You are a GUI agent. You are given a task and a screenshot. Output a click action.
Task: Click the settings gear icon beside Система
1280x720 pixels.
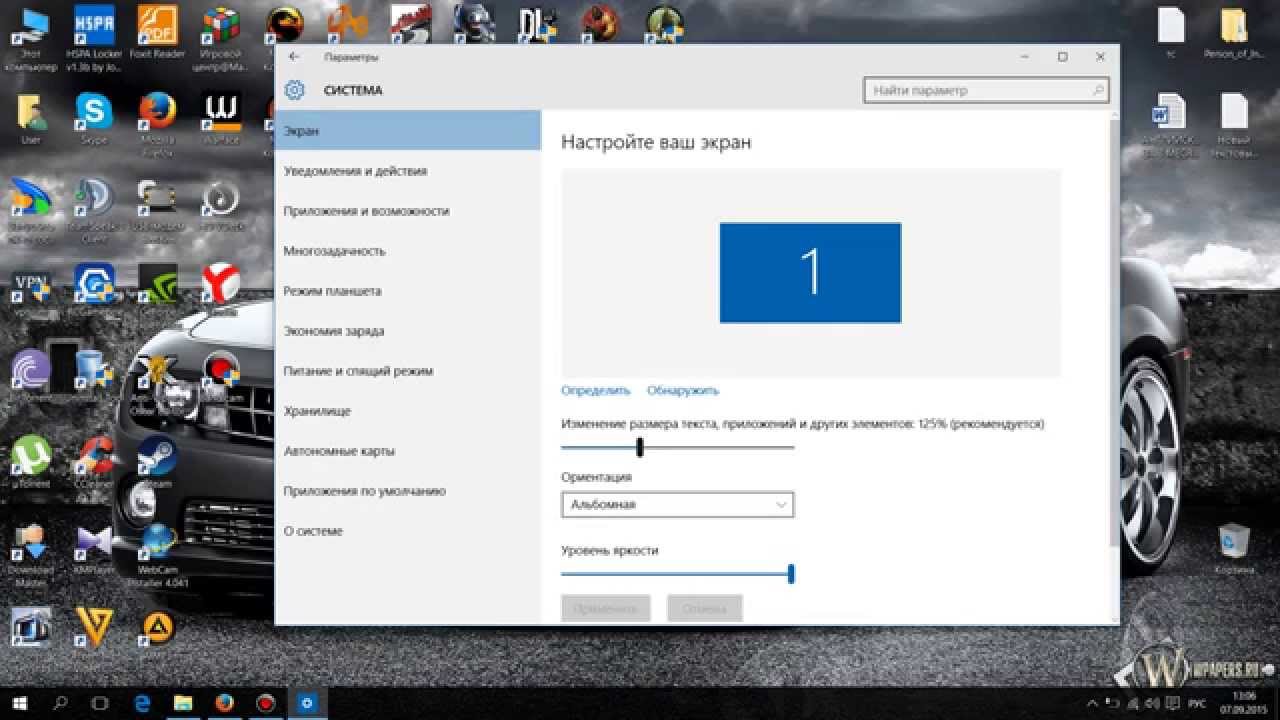[x=294, y=90]
